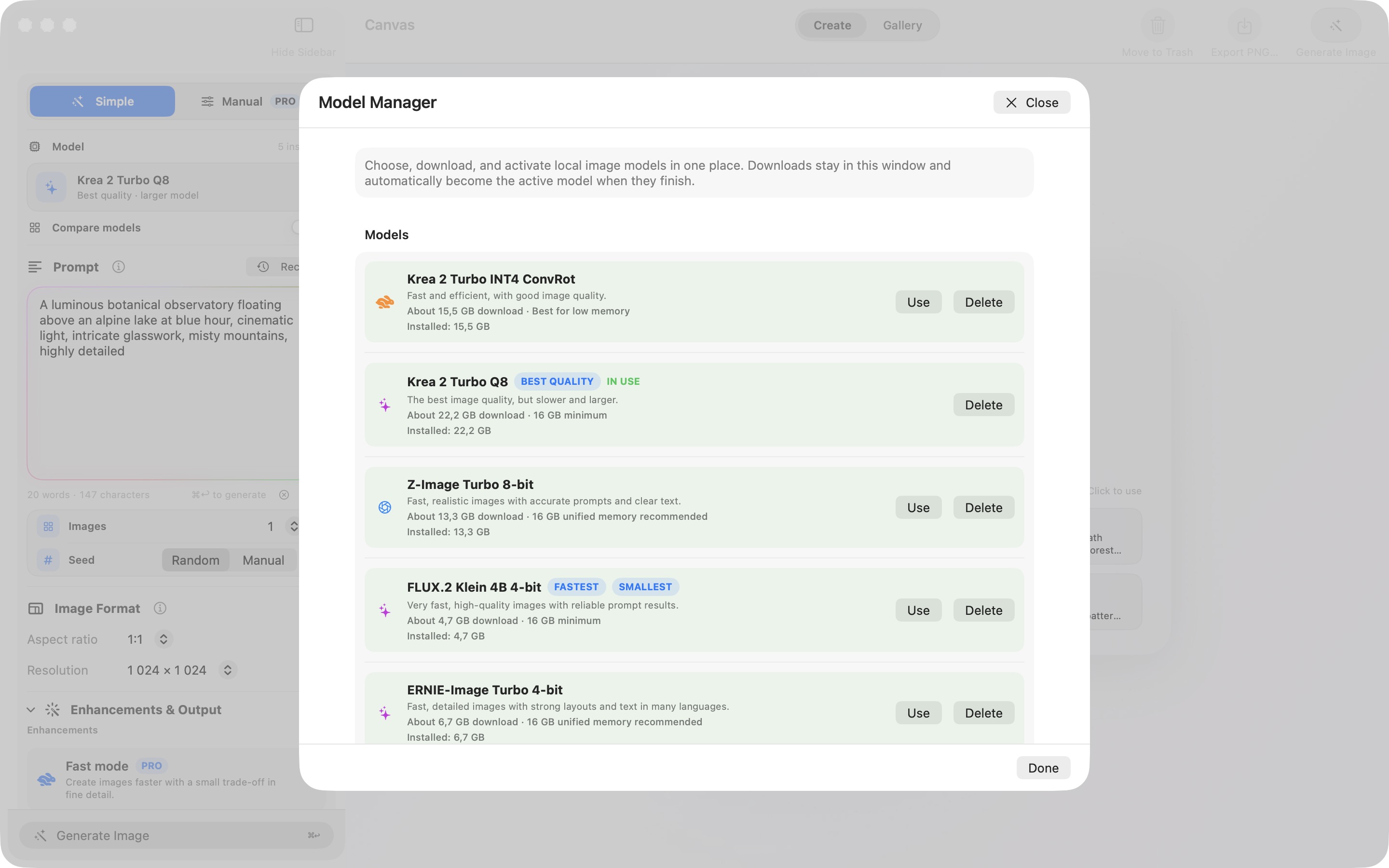This screenshot has height=868, width=1389.
Task: Click the Move to Trash icon
Action: 1157,25
